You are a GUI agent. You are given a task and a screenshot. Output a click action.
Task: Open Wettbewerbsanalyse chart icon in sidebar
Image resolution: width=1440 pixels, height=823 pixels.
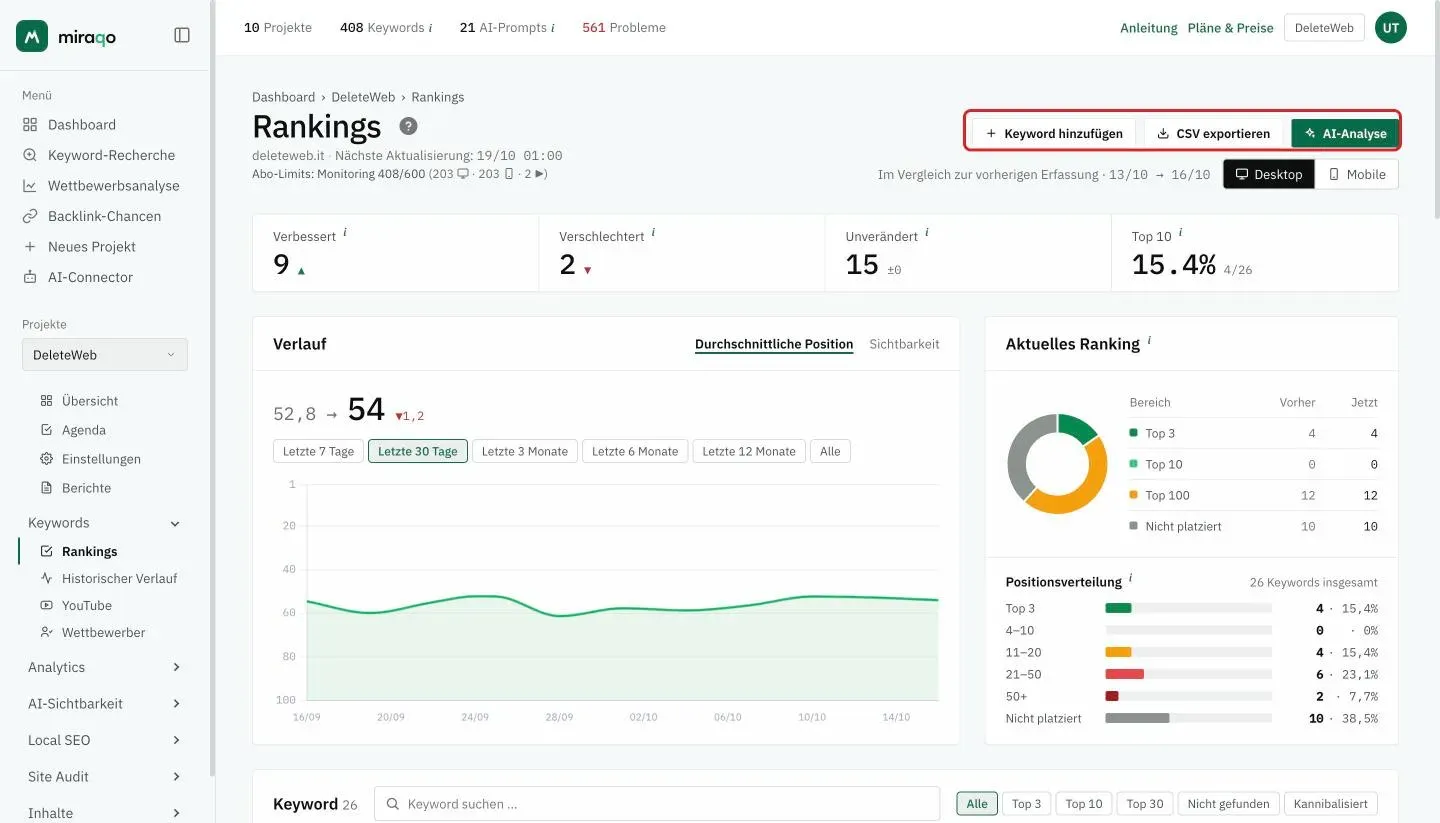coord(30,186)
